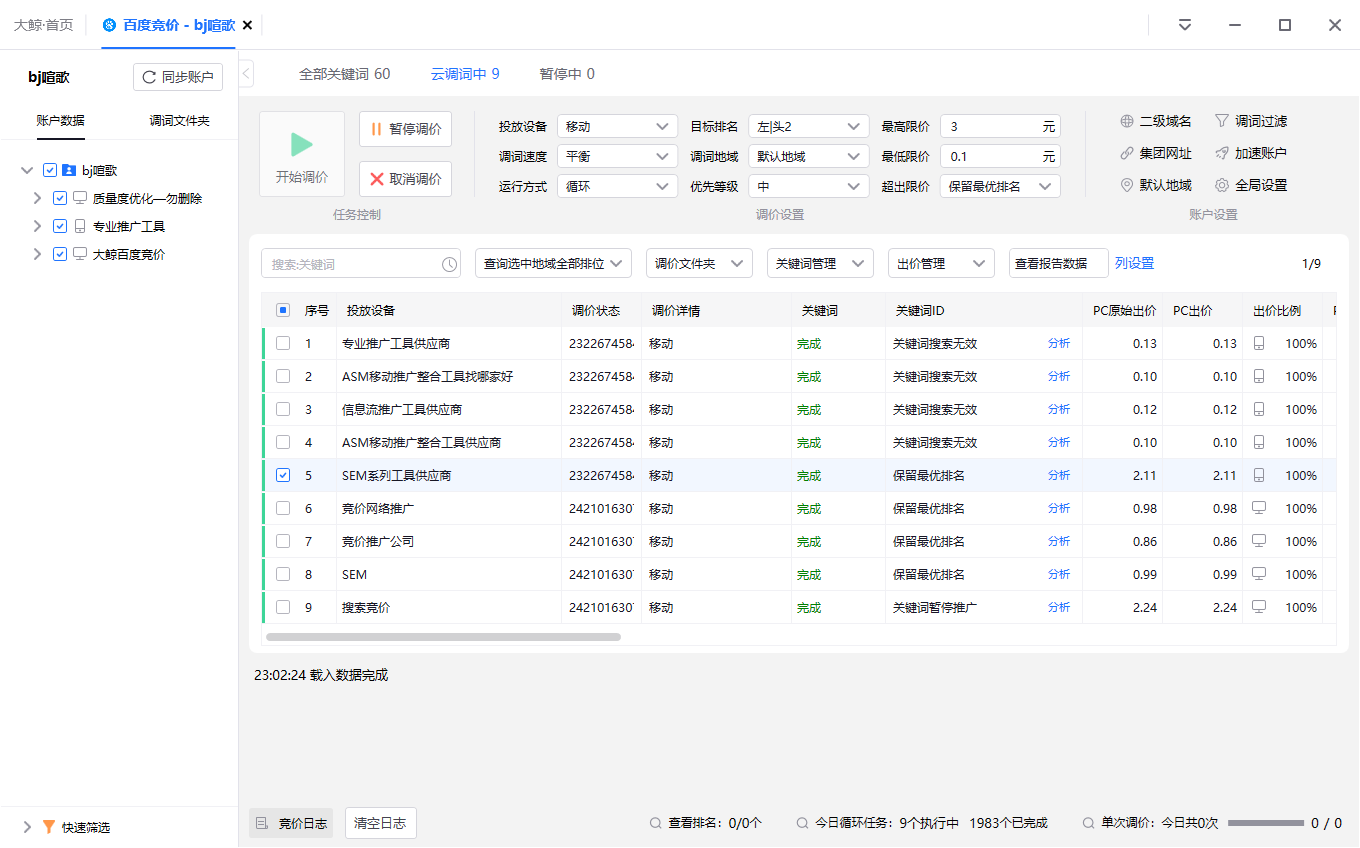The width and height of the screenshot is (1360, 848).
Task: Uncheck the 大鲸百度竞价 plan checkbox
Action: 60,254
